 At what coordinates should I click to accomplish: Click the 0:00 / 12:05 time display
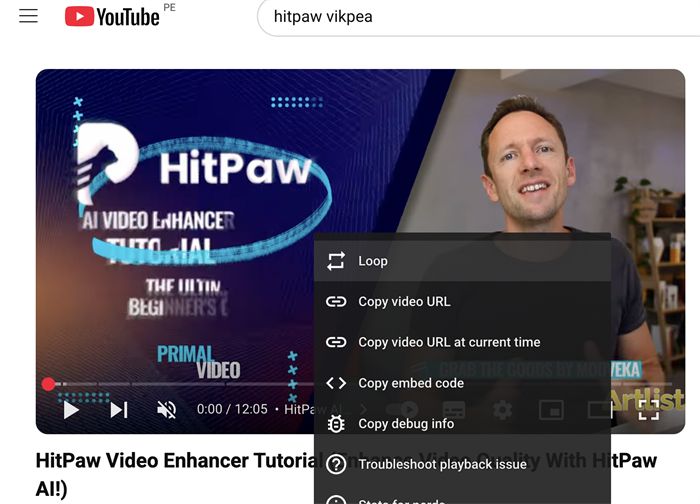pyautogui.click(x=232, y=409)
